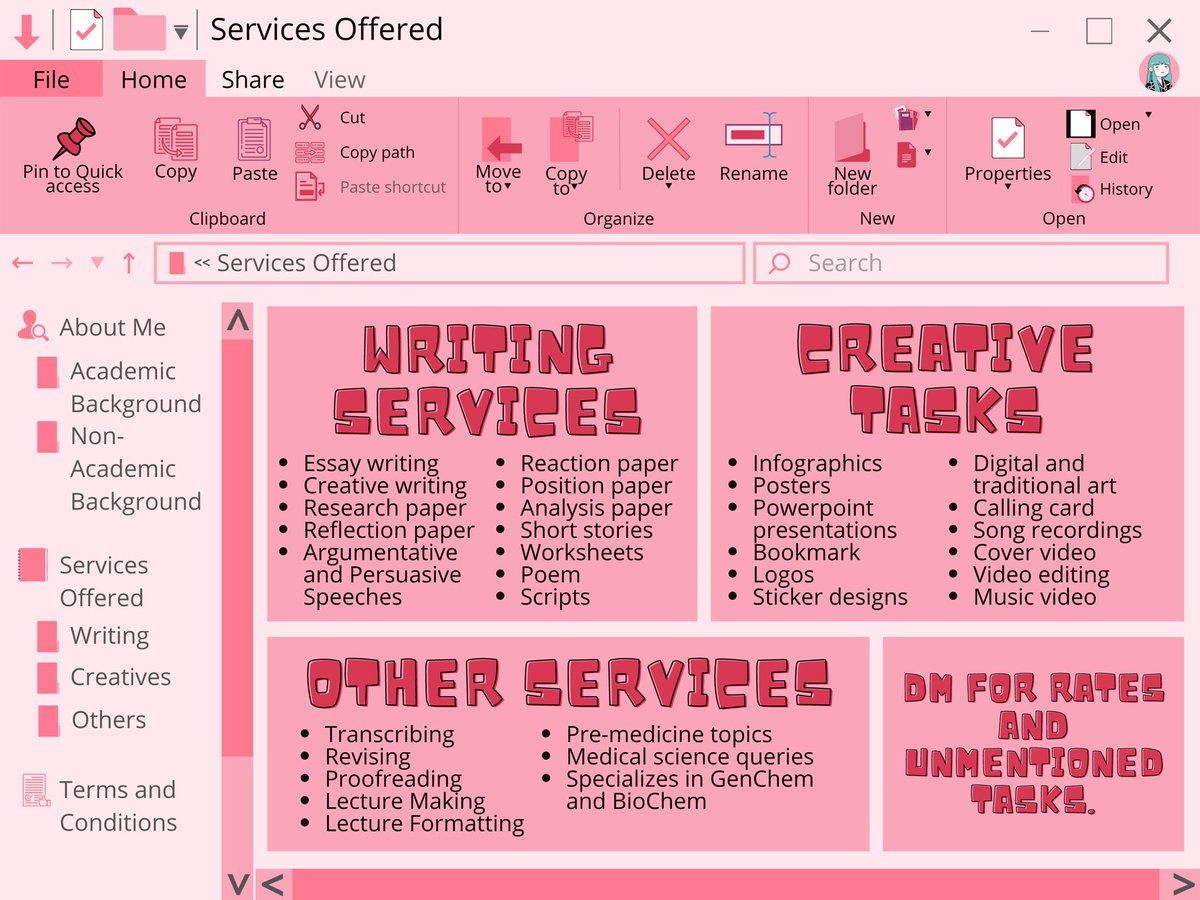Click the vertical scrollbar thumb in sidebar

(x=238, y=548)
